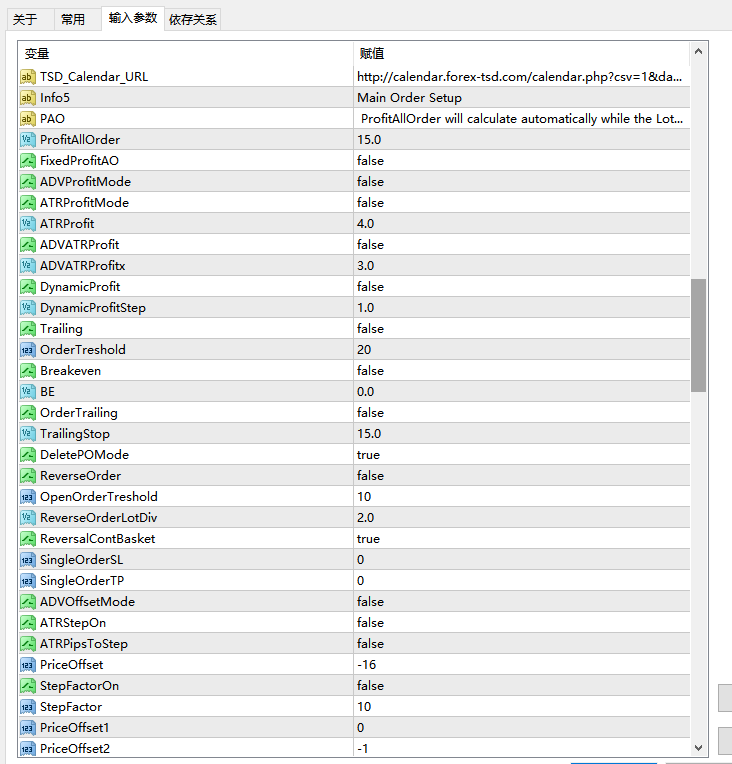Click the bool icon for ADVOffsetMode

[x=28, y=601]
